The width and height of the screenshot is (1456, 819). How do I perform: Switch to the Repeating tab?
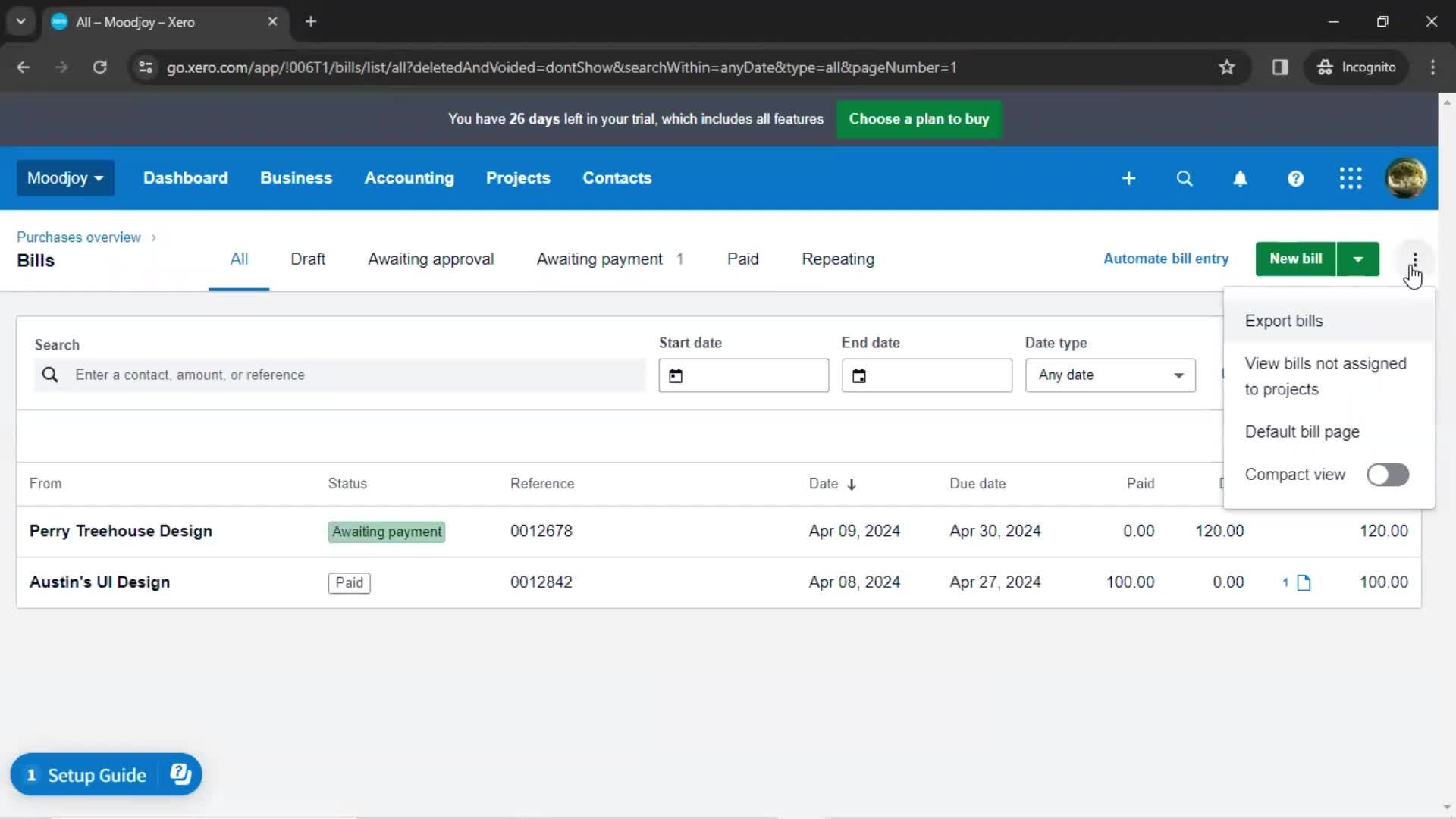click(838, 259)
